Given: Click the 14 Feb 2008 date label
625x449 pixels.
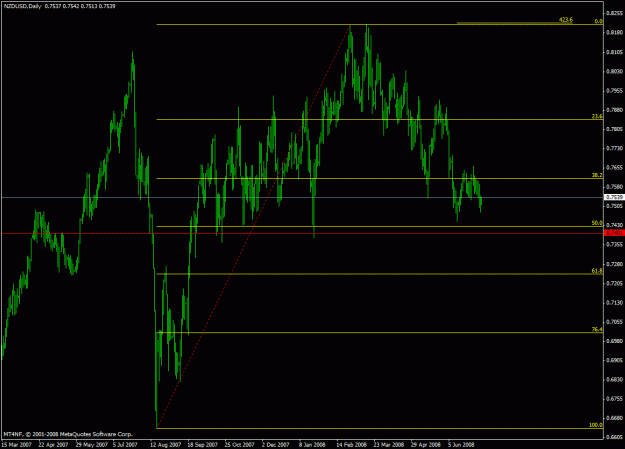Looking at the screenshot, I should (351, 445).
